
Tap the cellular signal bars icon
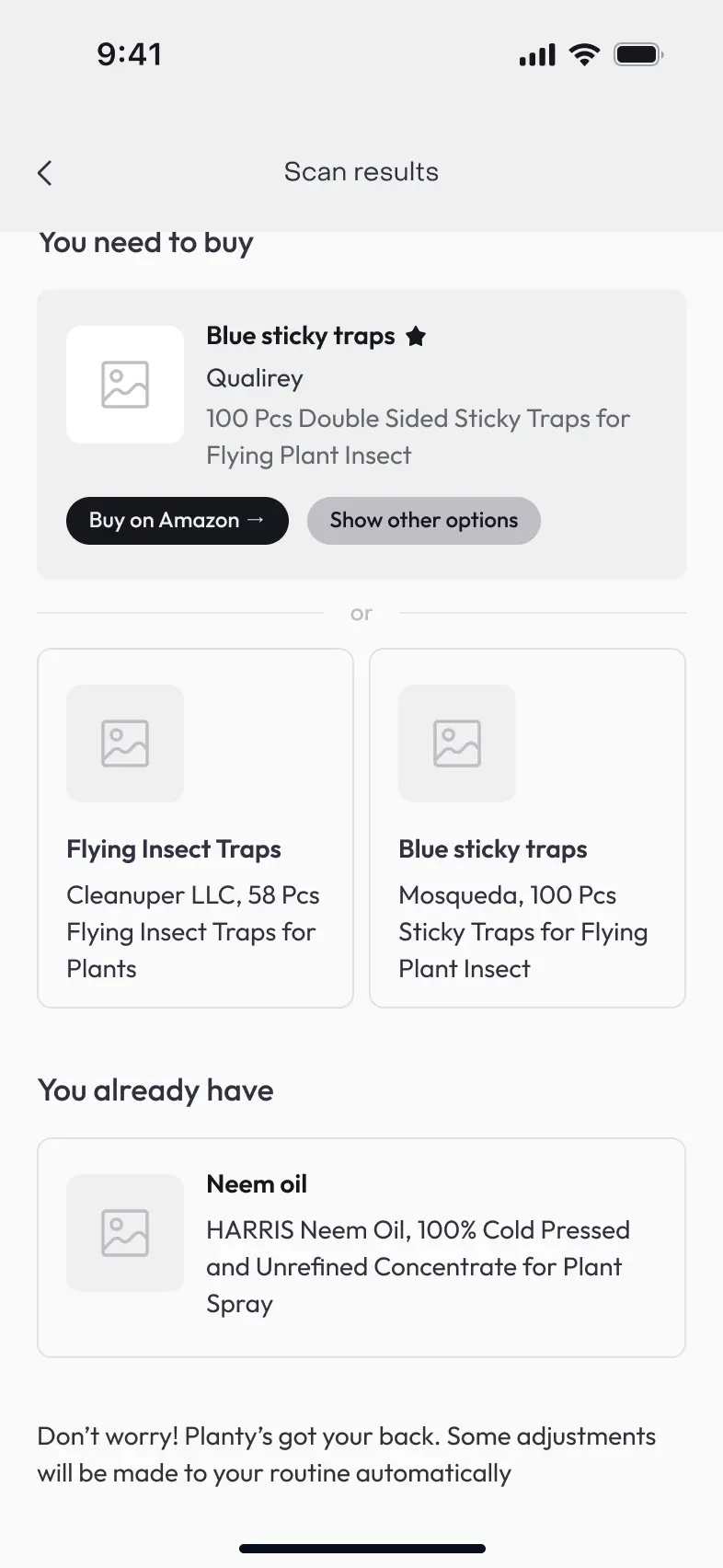pyautogui.click(x=537, y=55)
